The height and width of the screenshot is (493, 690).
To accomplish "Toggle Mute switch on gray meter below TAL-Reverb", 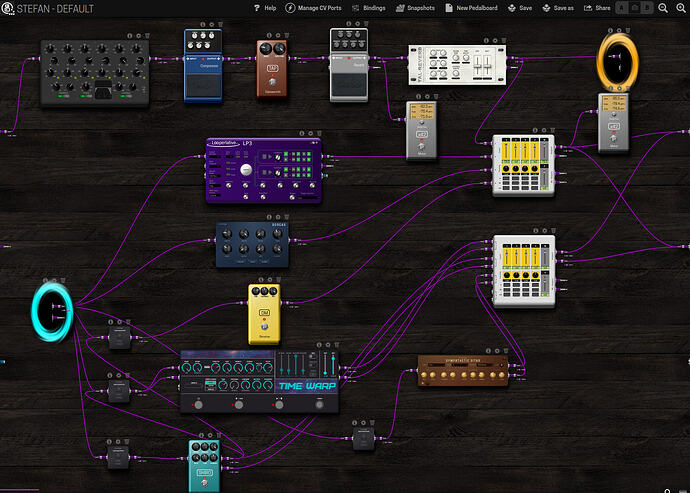I will tap(421, 147).
